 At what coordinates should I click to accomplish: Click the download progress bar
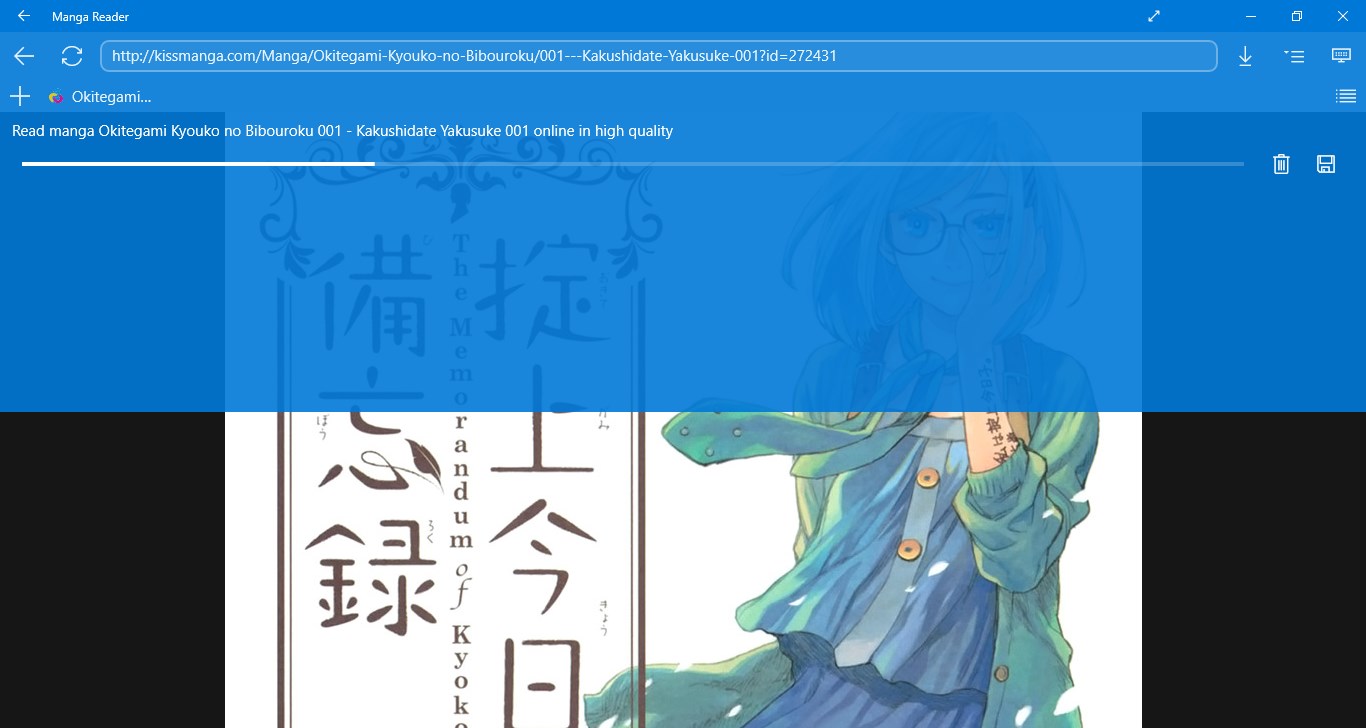[x=632, y=164]
